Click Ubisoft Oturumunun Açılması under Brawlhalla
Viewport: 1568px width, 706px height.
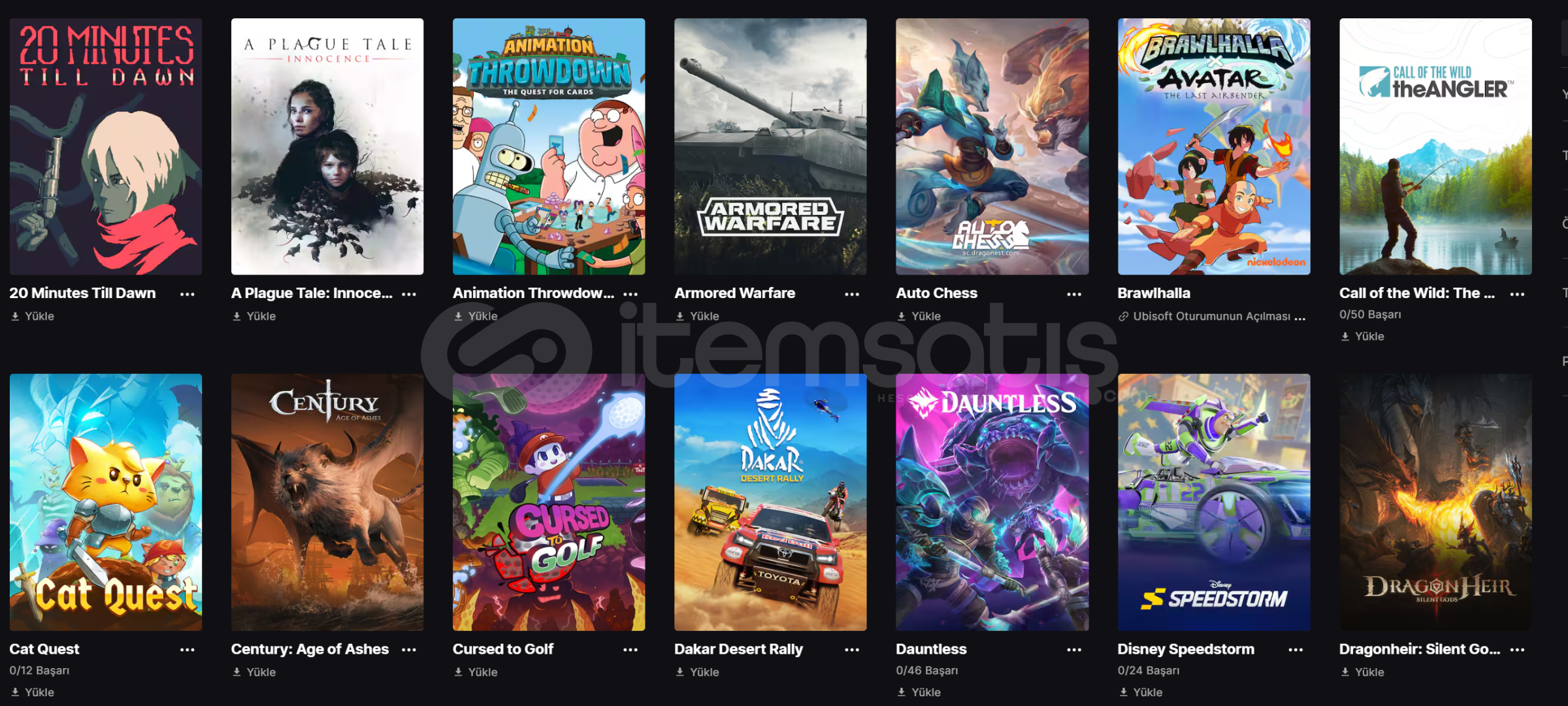coord(1212,316)
